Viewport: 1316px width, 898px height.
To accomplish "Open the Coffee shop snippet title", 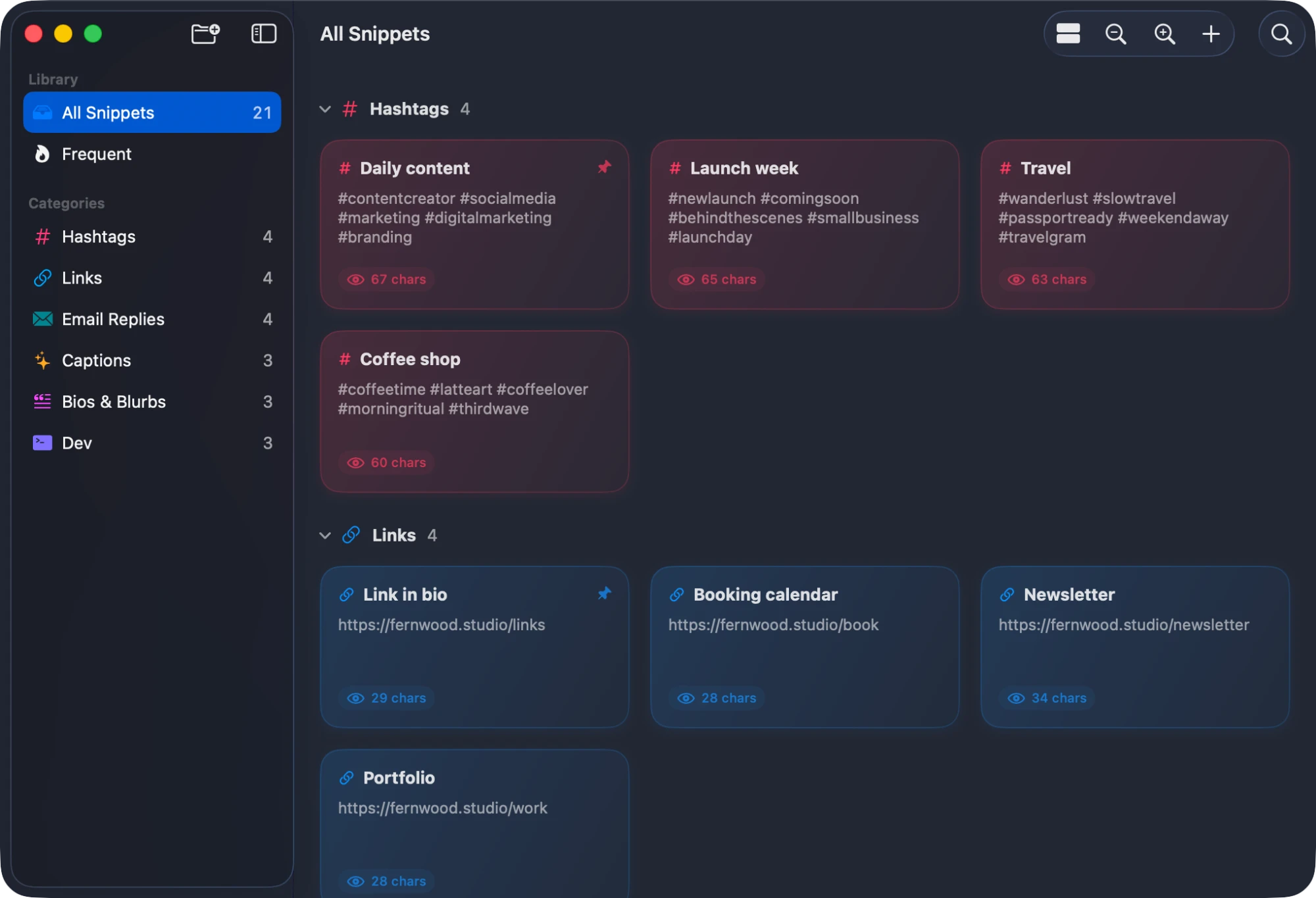I will tap(410, 359).
